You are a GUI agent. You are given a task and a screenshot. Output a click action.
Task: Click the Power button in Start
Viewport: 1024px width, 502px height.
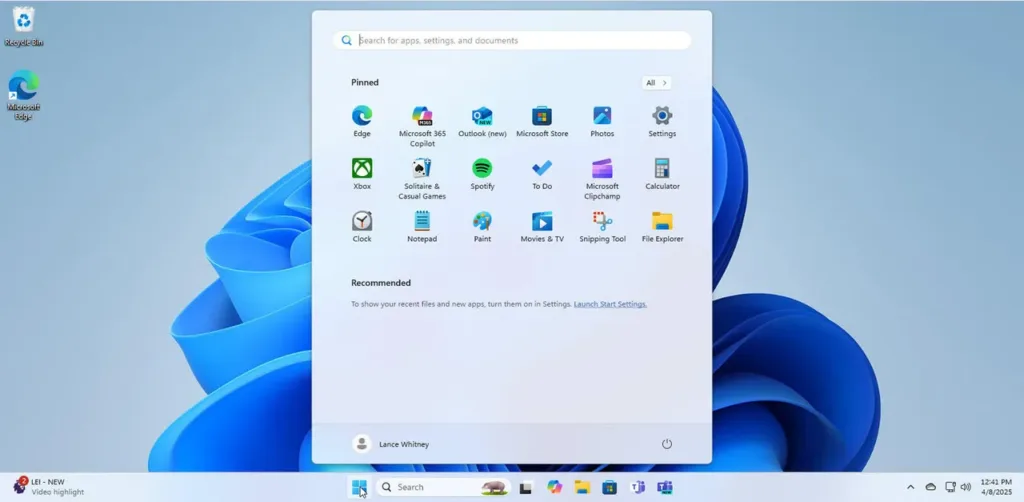(667, 444)
